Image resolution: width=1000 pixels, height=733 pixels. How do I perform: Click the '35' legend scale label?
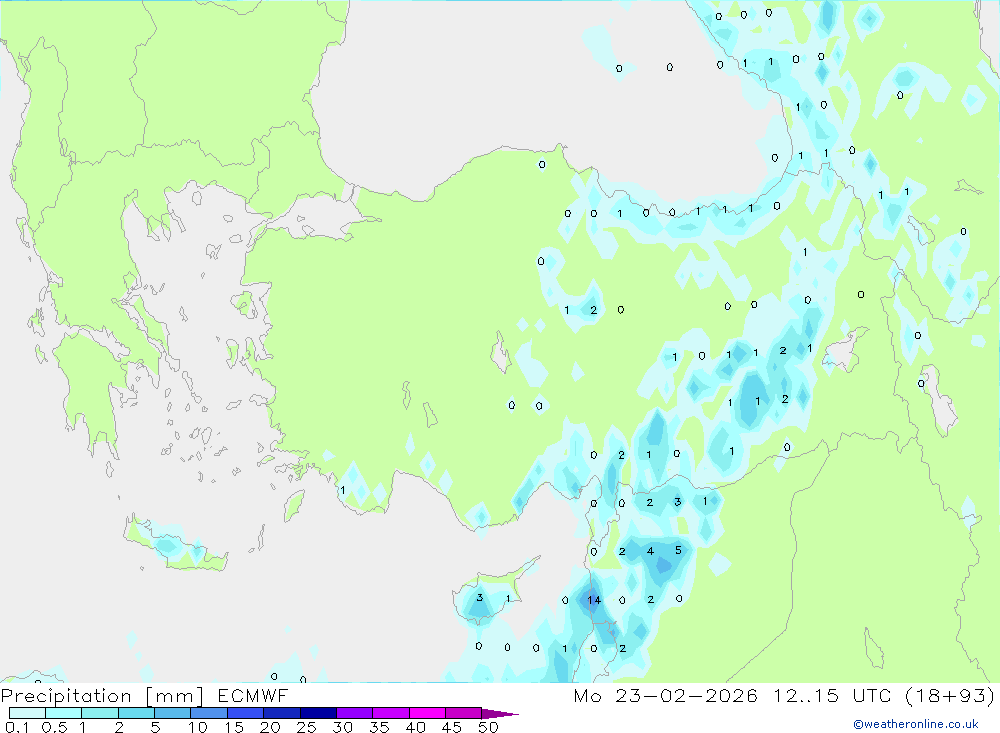pos(379,727)
